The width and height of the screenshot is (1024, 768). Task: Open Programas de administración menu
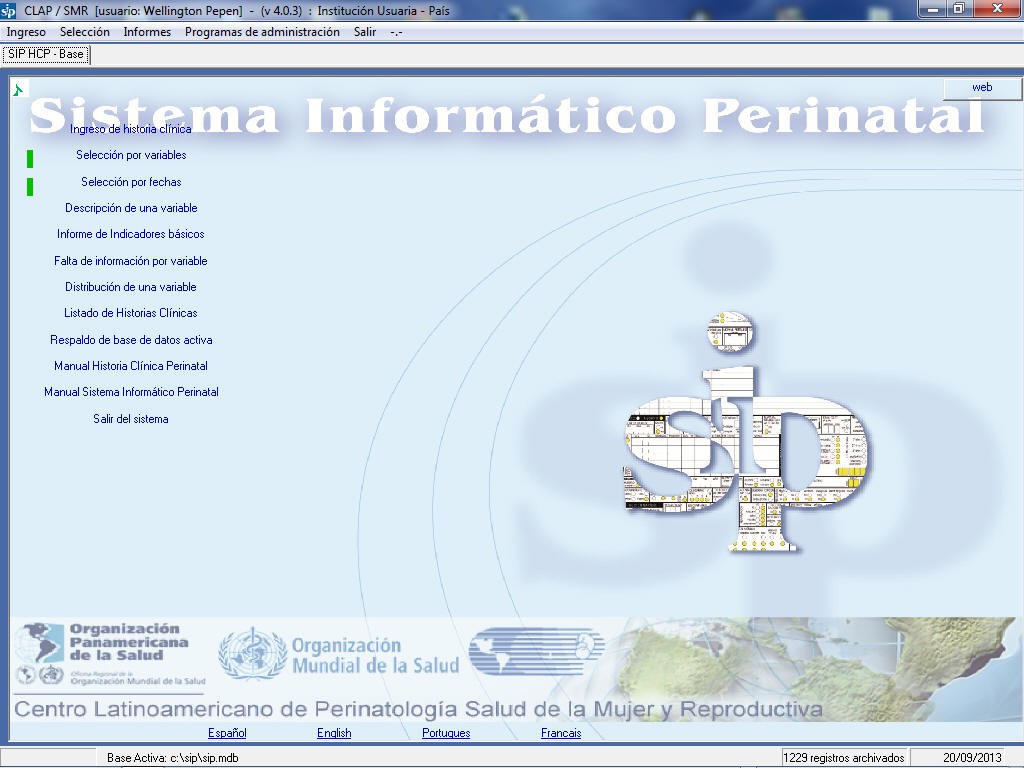click(x=262, y=32)
